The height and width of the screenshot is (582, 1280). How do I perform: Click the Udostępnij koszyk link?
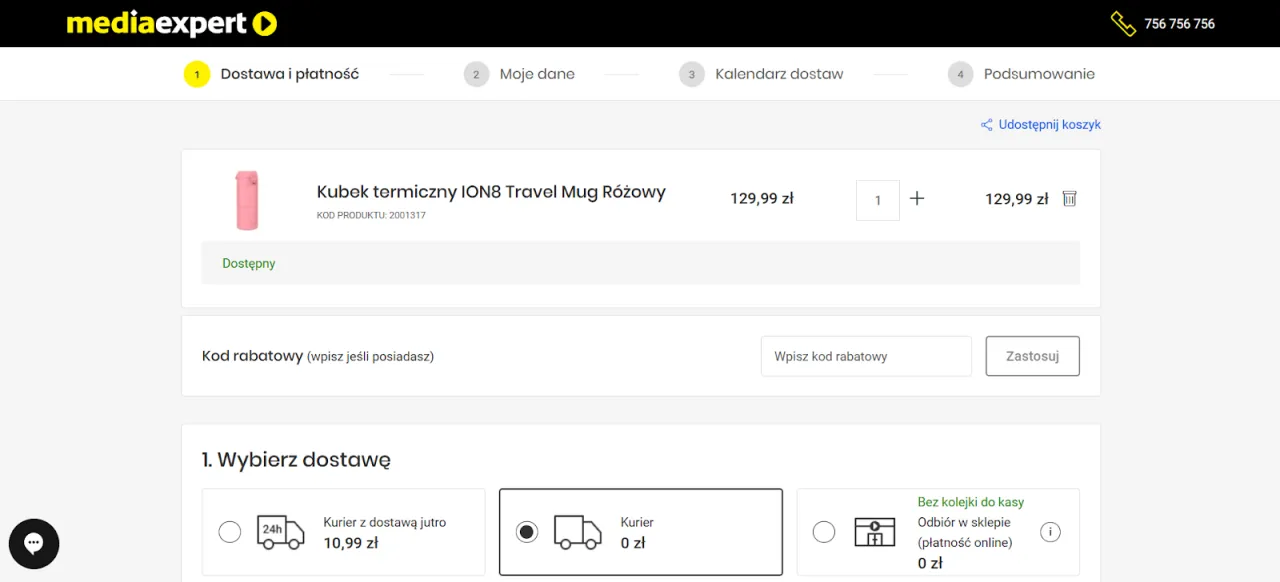pos(1049,125)
